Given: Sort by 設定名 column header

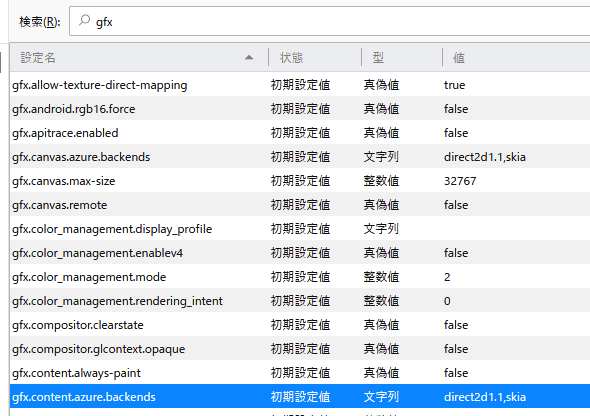Looking at the screenshot, I should coord(139,58).
